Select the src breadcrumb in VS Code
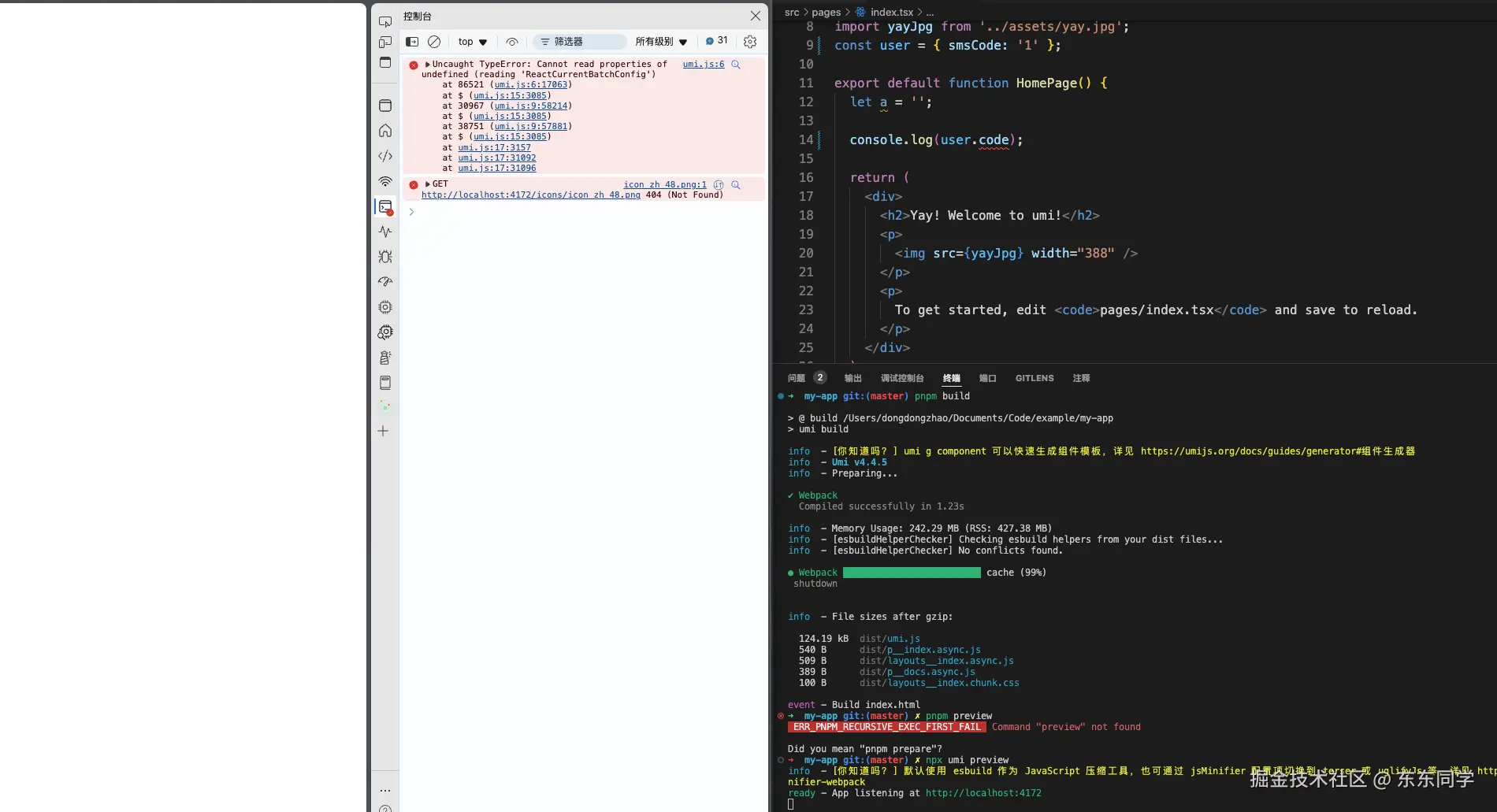1497x812 pixels. coord(791,12)
